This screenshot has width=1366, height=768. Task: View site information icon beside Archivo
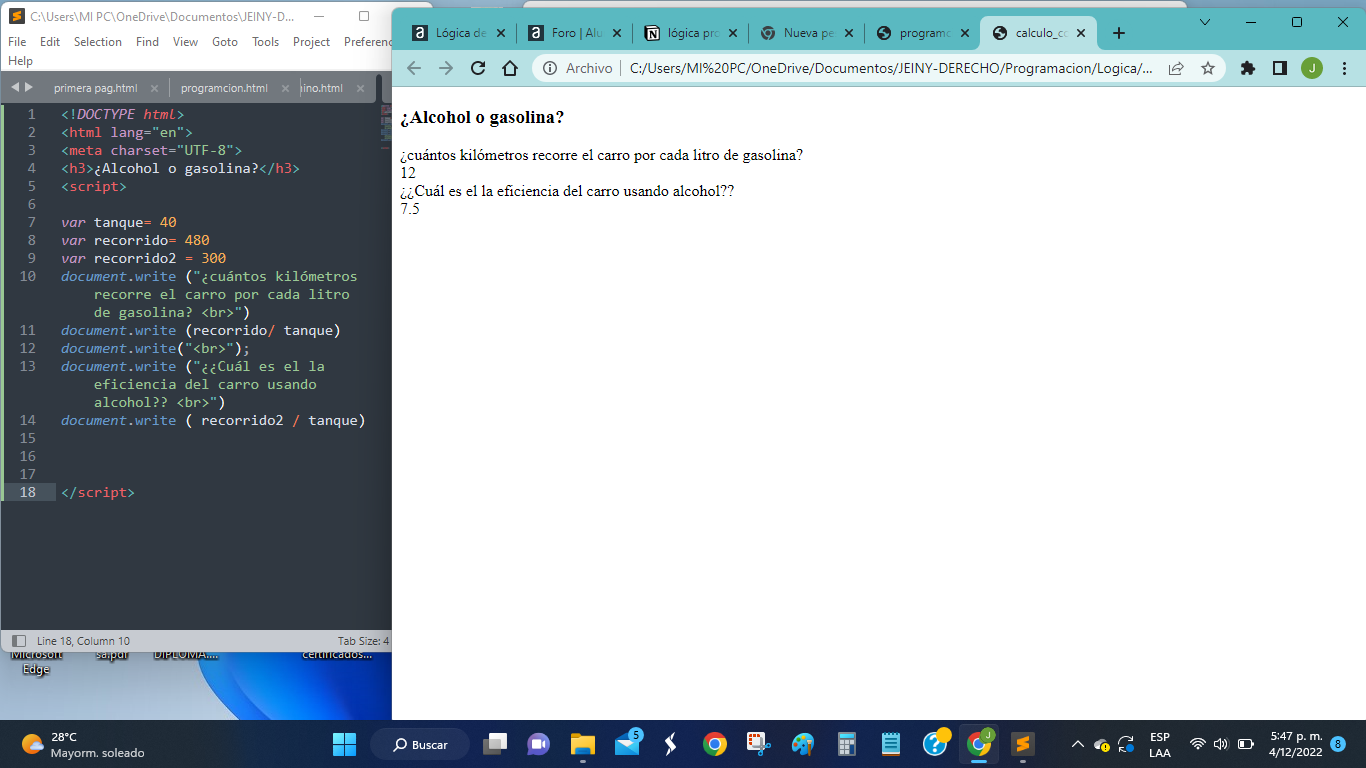coord(549,68)
